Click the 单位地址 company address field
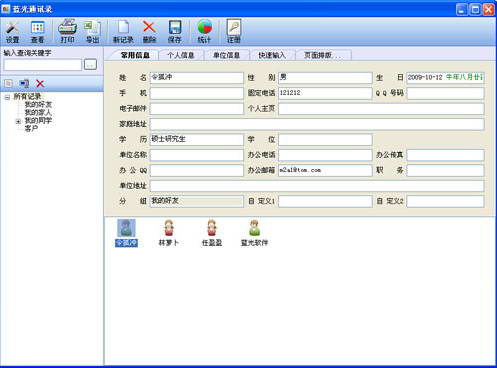The image size is (497, 368). [317, 186]
